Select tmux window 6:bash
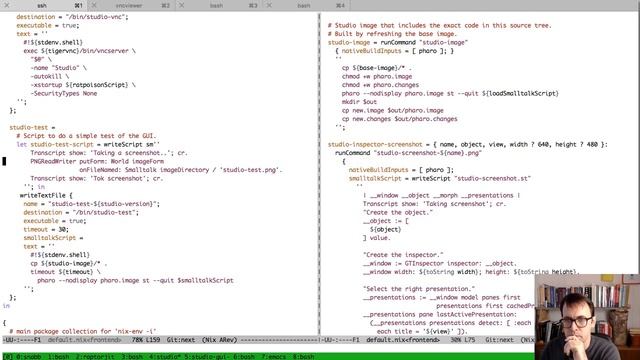 click(244, 356)
